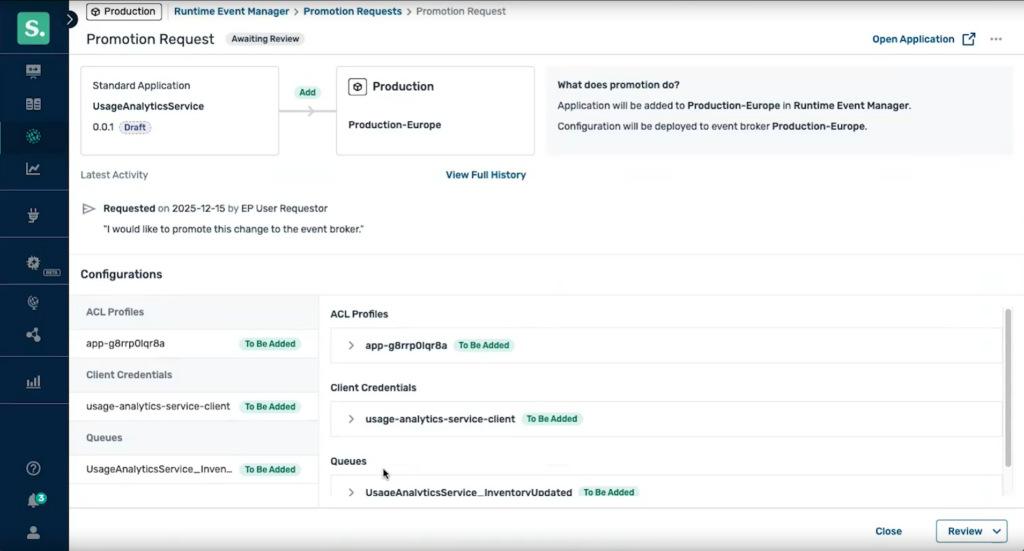This screenshot has height=551, width=1024.
Task: Click View Full History link
Action: click(486, 175)
